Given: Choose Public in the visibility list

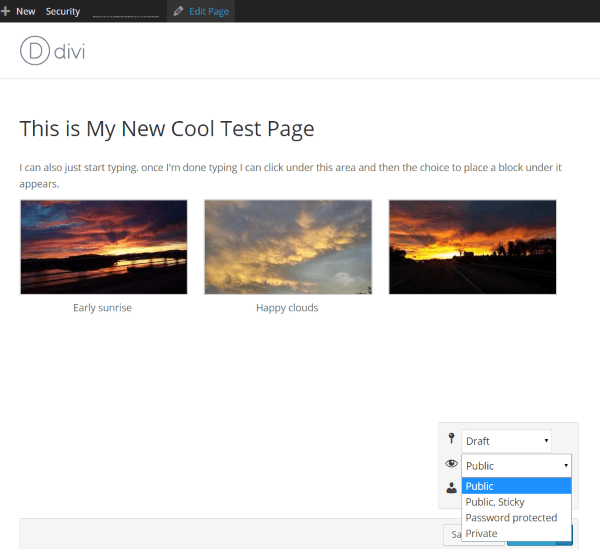Looking at the screenshot, I should (517, 486).
